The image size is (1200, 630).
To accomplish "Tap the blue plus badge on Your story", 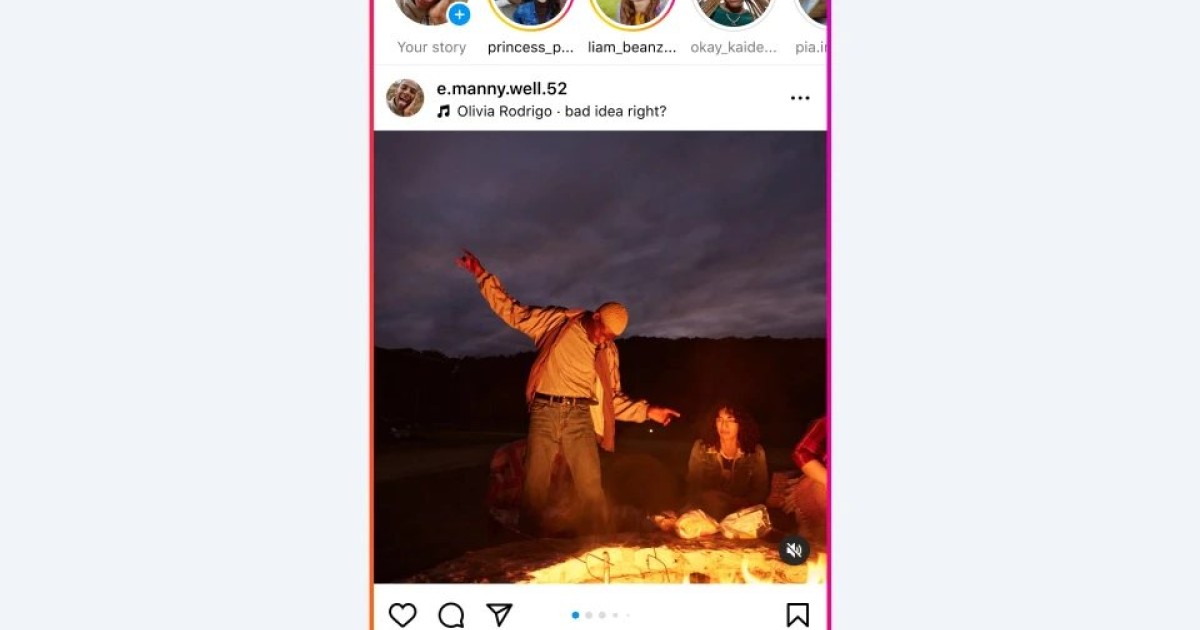I will pos(459,14).
